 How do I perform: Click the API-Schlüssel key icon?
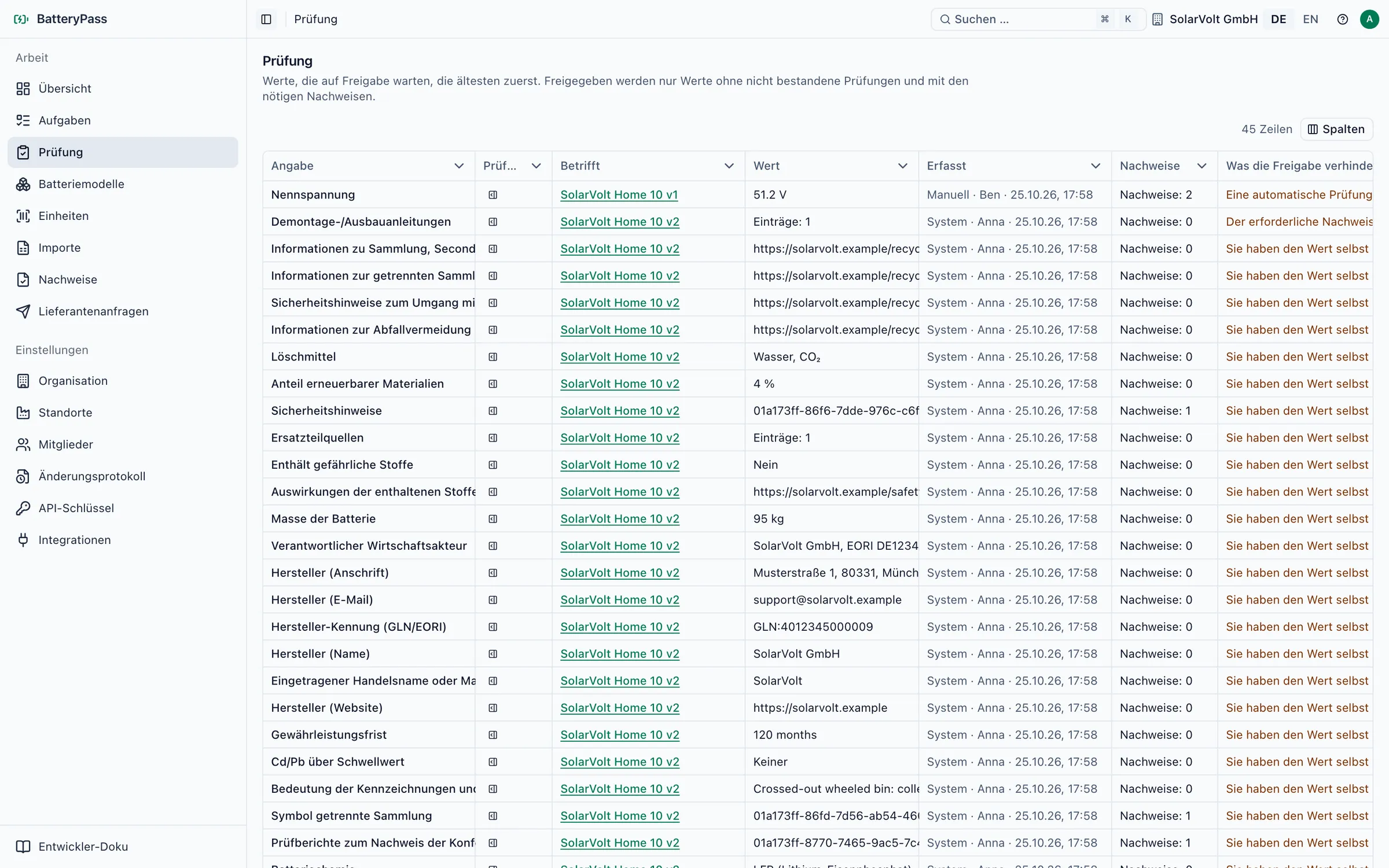click(x=23, y=508)
